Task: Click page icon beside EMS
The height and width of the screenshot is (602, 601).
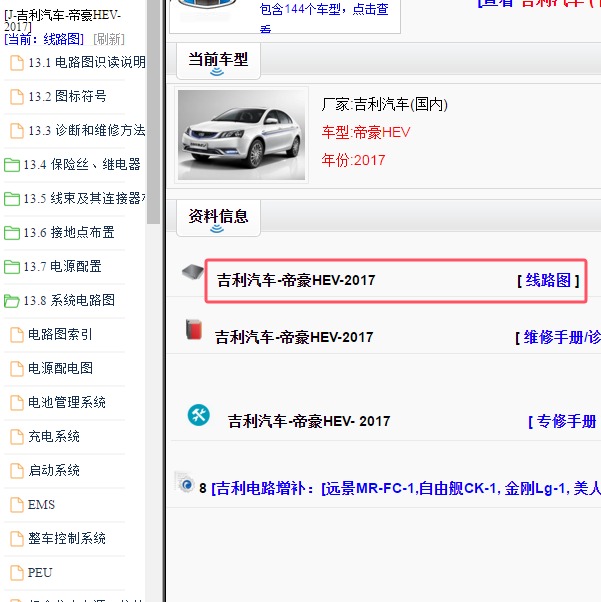Action: click(x=17, y=505)
